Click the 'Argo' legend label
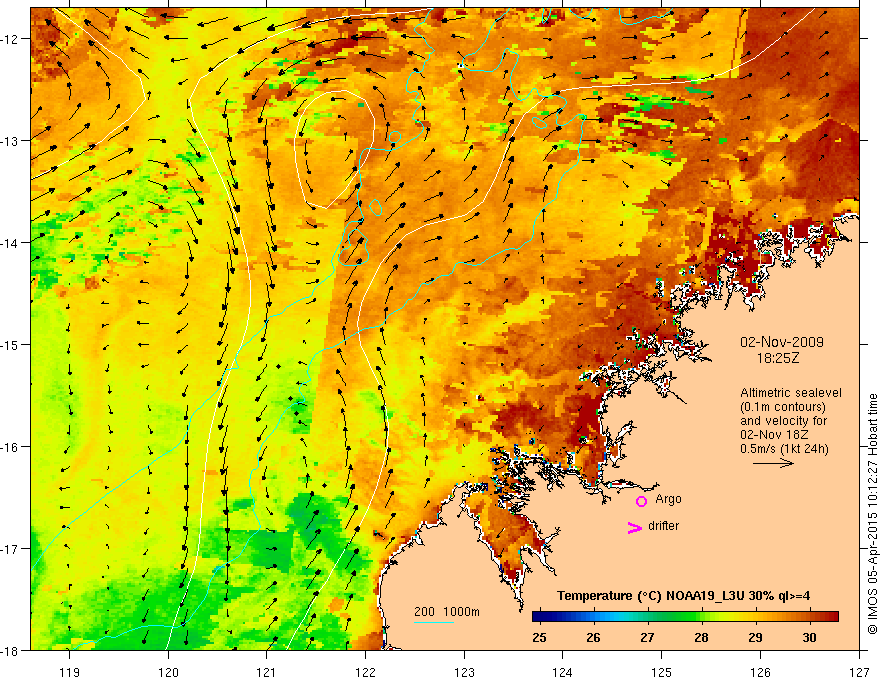 668,499
